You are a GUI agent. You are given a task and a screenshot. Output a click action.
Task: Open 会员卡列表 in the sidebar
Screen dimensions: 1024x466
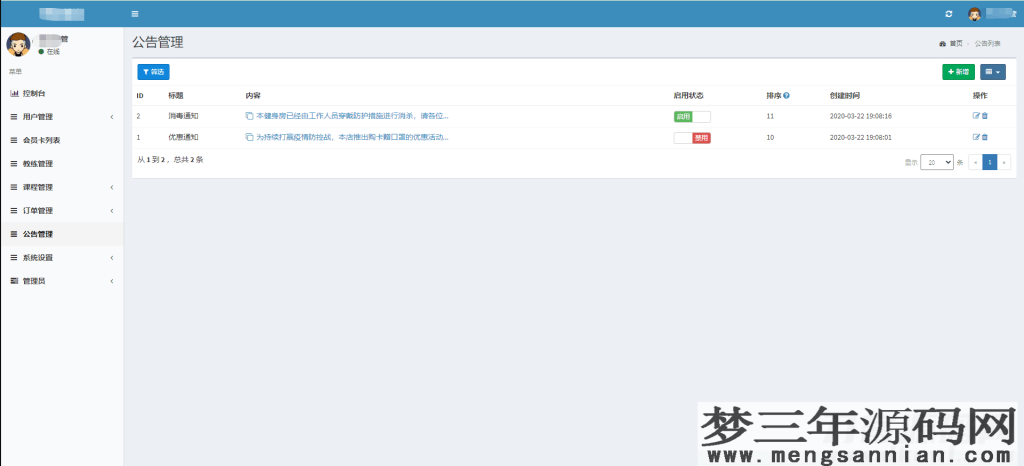[x=61, y=140]
